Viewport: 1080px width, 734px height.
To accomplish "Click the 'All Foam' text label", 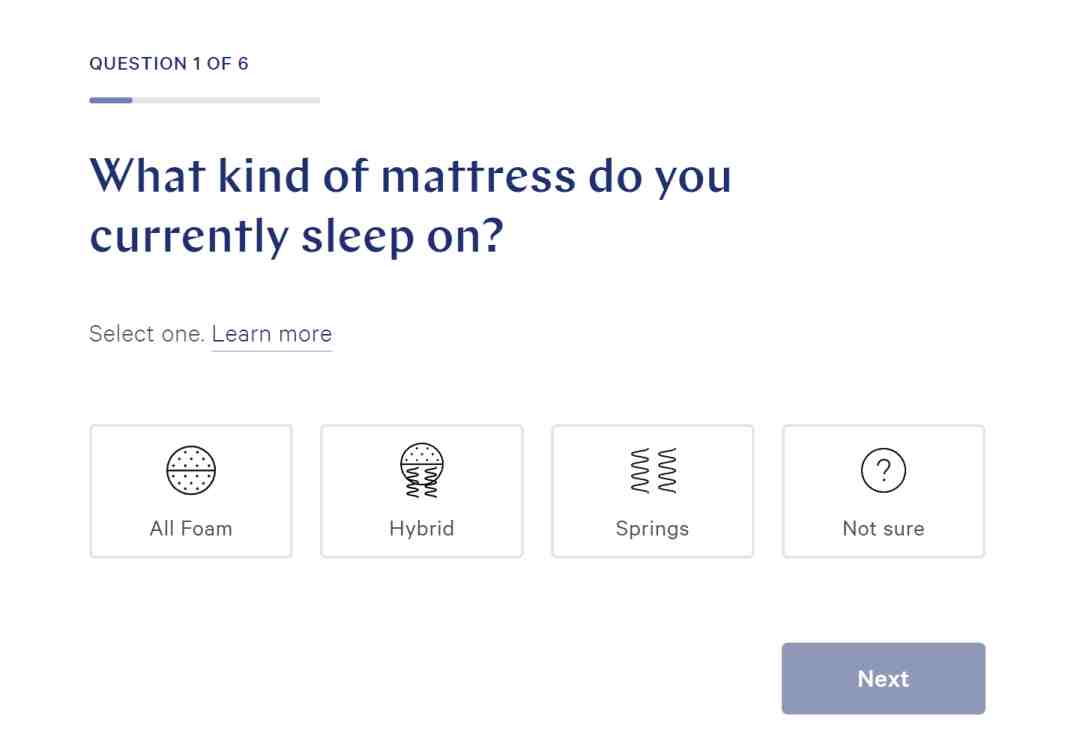I will (191, 528).
